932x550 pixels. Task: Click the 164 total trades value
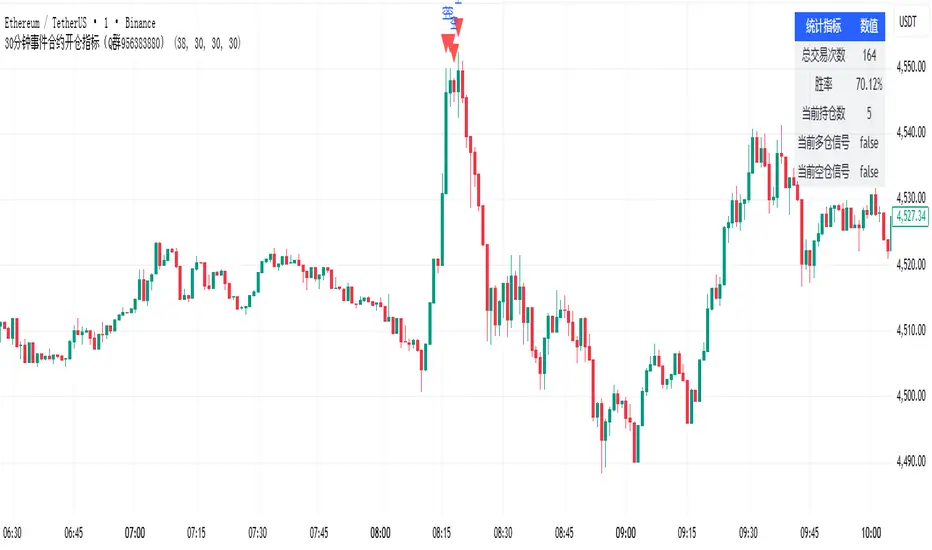pyautogui.click(x=868, y=55)
